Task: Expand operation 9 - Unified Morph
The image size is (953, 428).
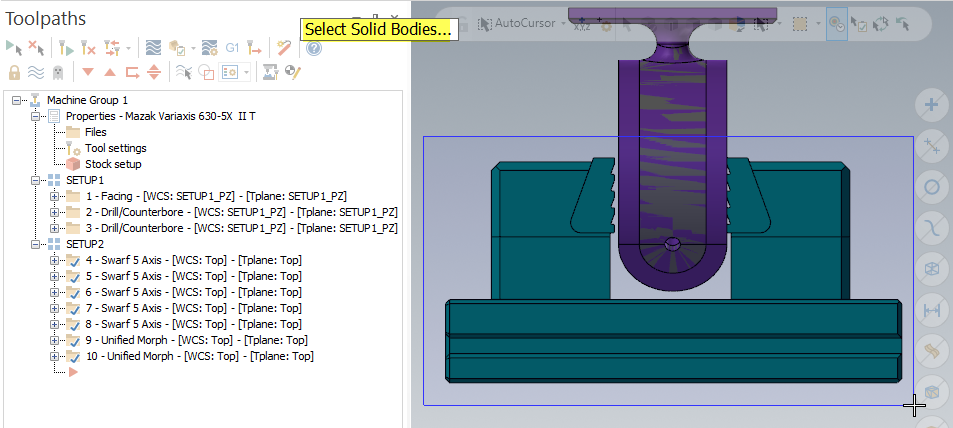Action: tap(54, 340)
